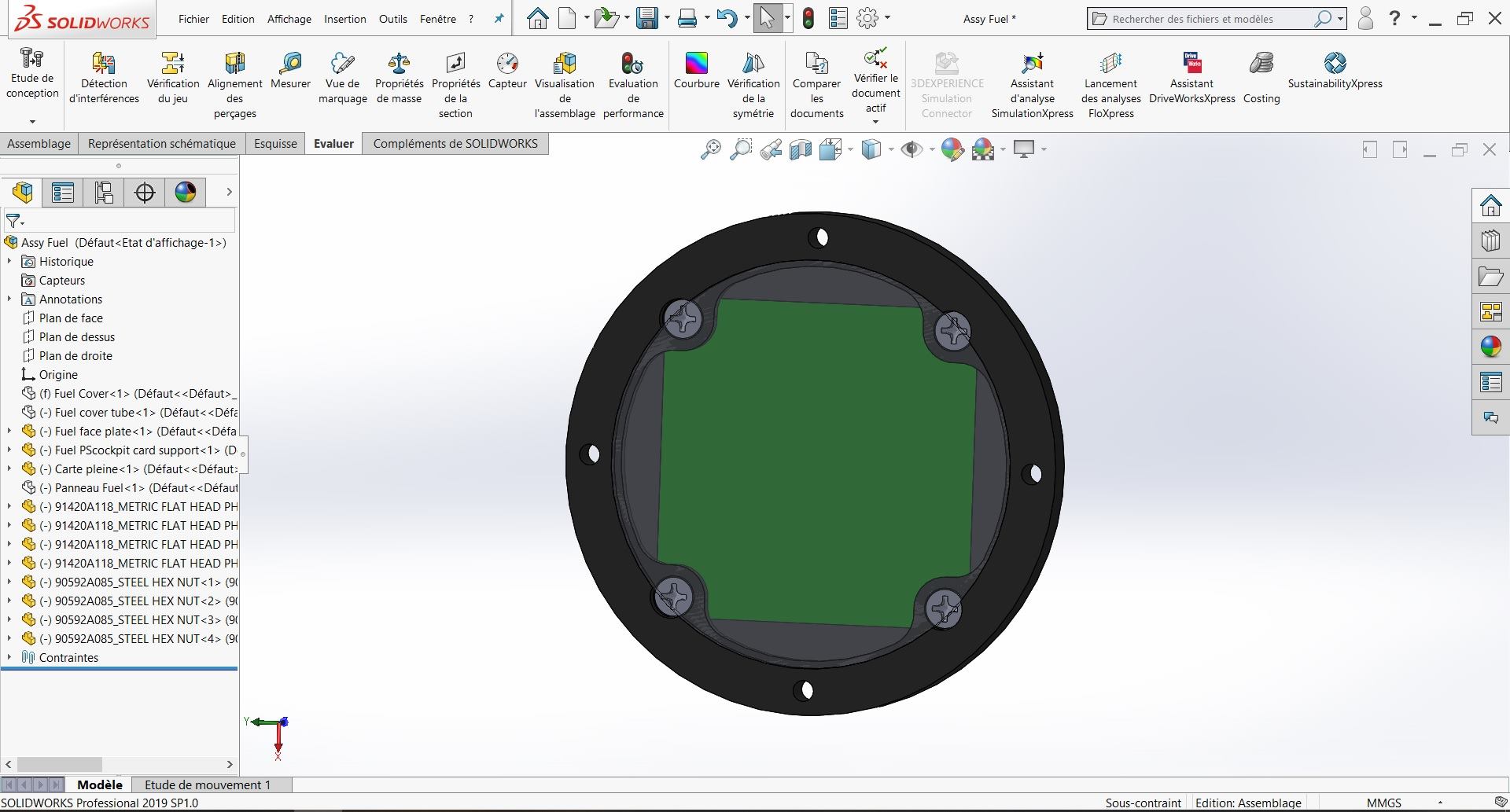Open Propriétés de la section
The image size is (1510, 812).
[455, 85]
